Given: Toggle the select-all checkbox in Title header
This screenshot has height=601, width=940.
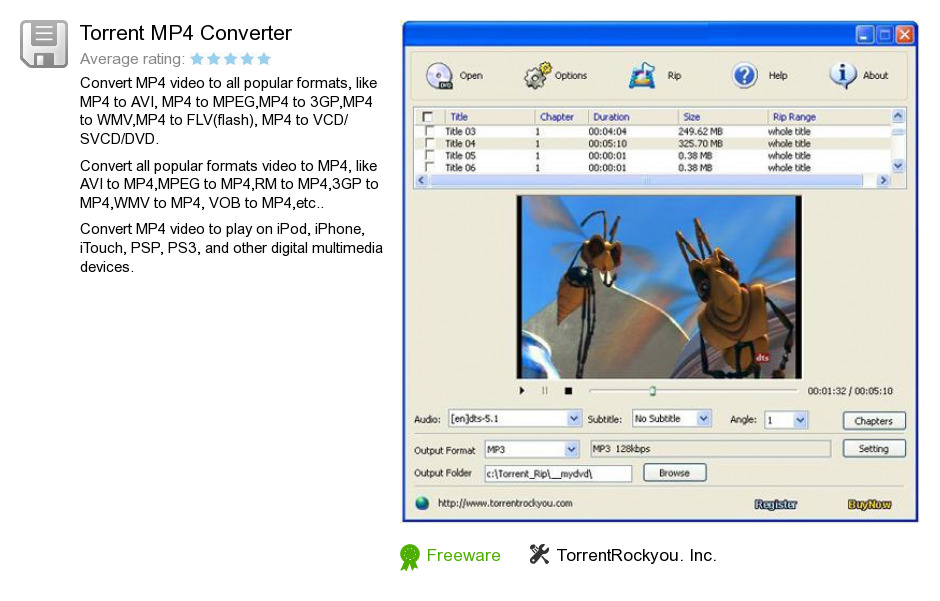Looking at the screenshot, I should [427, 117].
